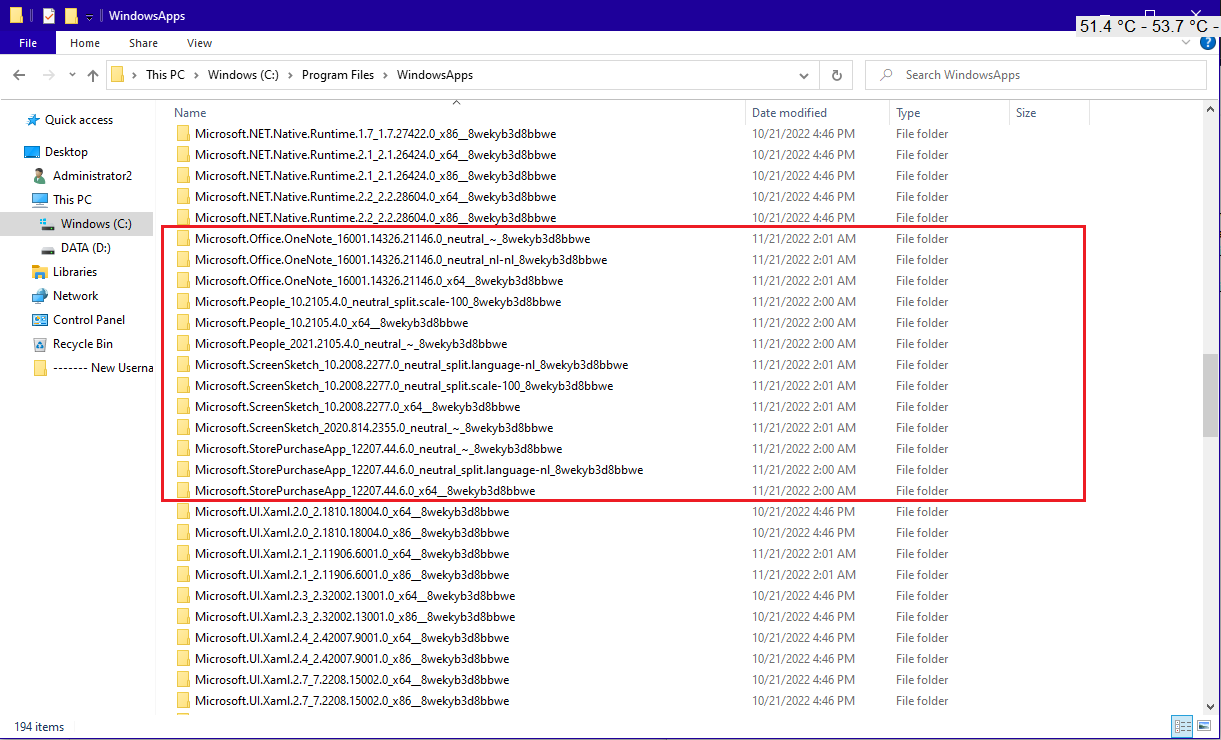Open the customize quick access toolbar dropdown
The width and height of the screenshot is (1221, 740).
tap(89, 17)
